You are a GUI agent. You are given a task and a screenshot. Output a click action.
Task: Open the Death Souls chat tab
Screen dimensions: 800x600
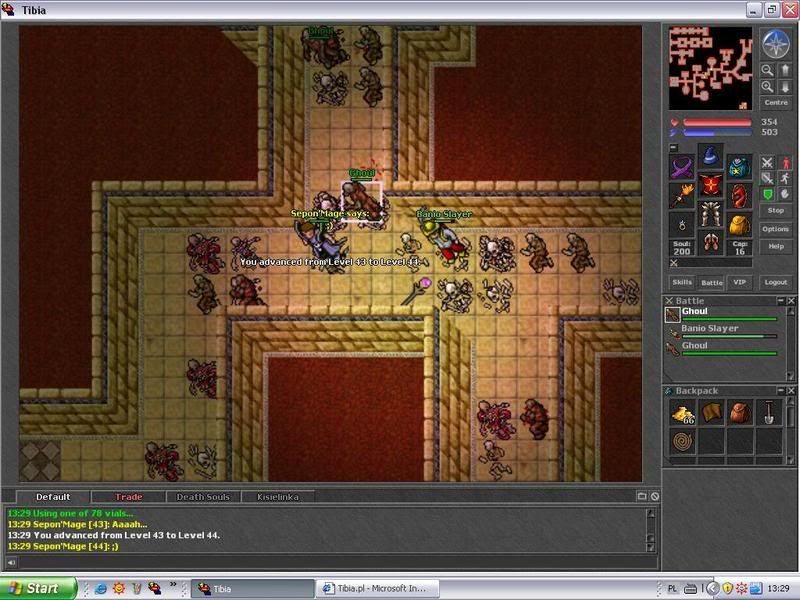click(203, 497)
